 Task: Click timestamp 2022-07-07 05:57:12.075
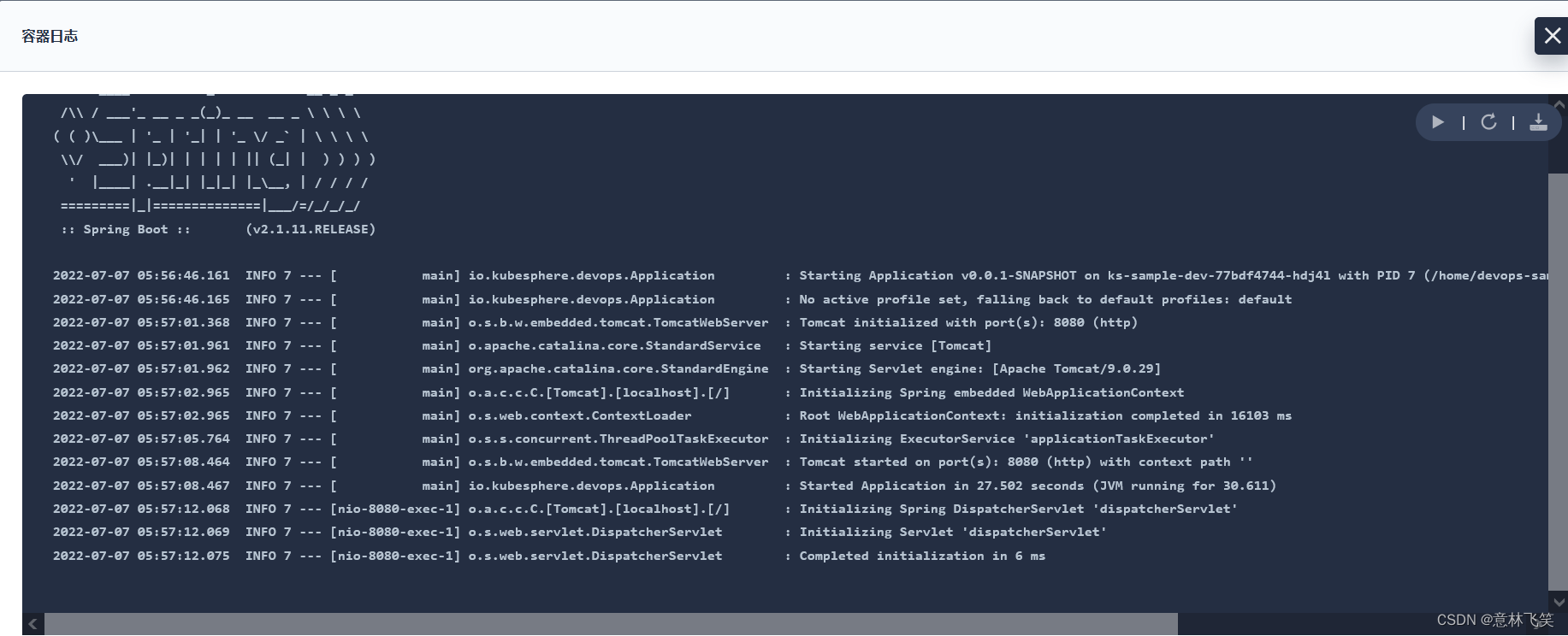pyautogui.click(x=141, y=556)
